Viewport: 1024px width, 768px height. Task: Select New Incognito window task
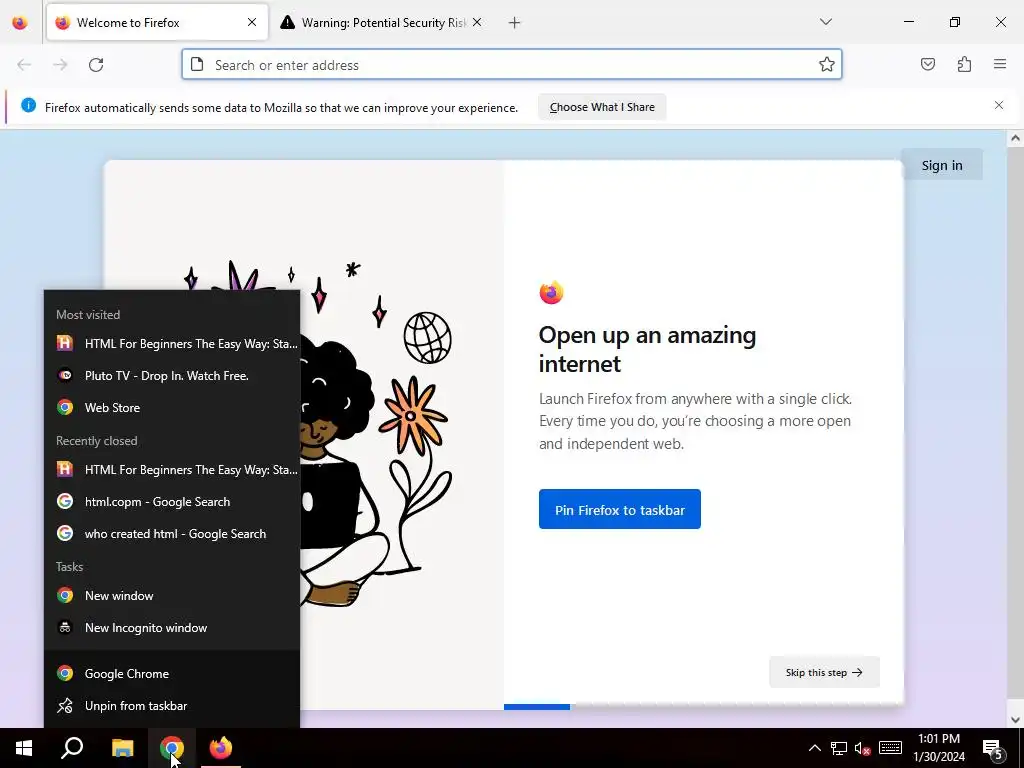(172, 628)
